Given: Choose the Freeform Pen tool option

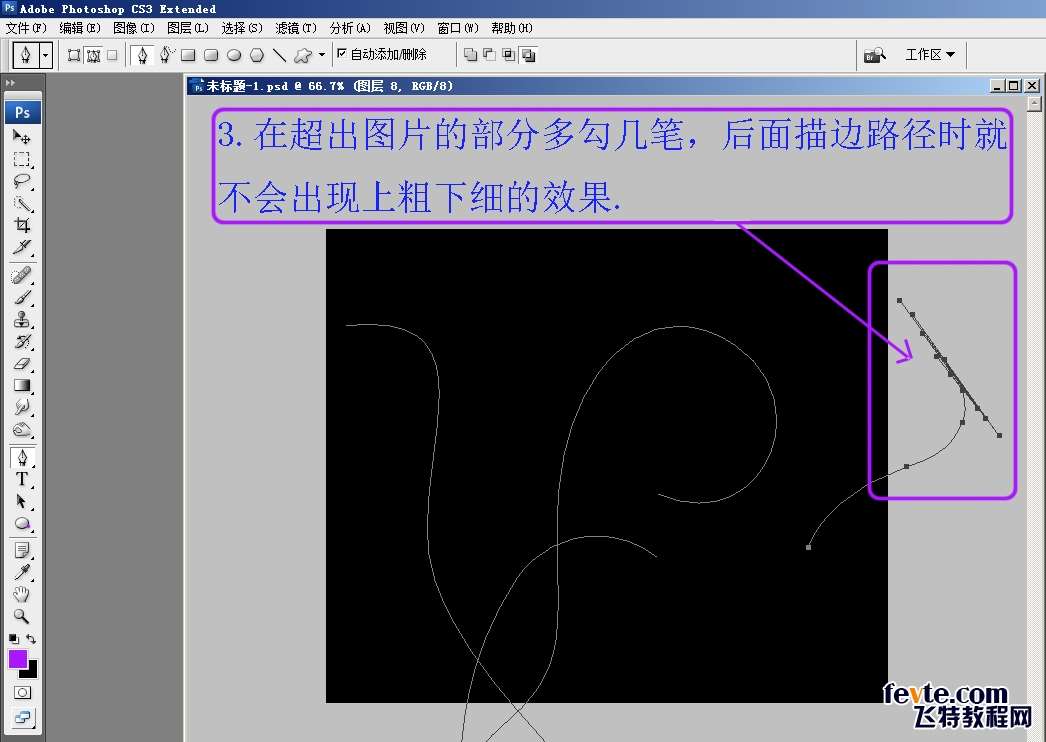Looking at the screenshot, I should pos(166,55).
